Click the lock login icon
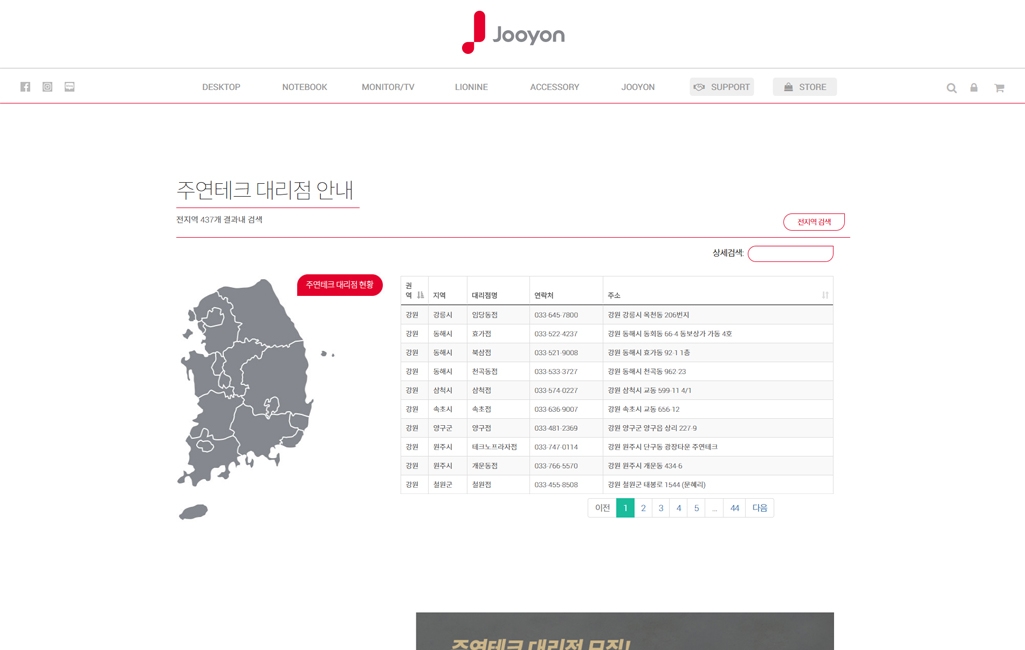Screen dimensions: 1025x650 tap(973, 88)
